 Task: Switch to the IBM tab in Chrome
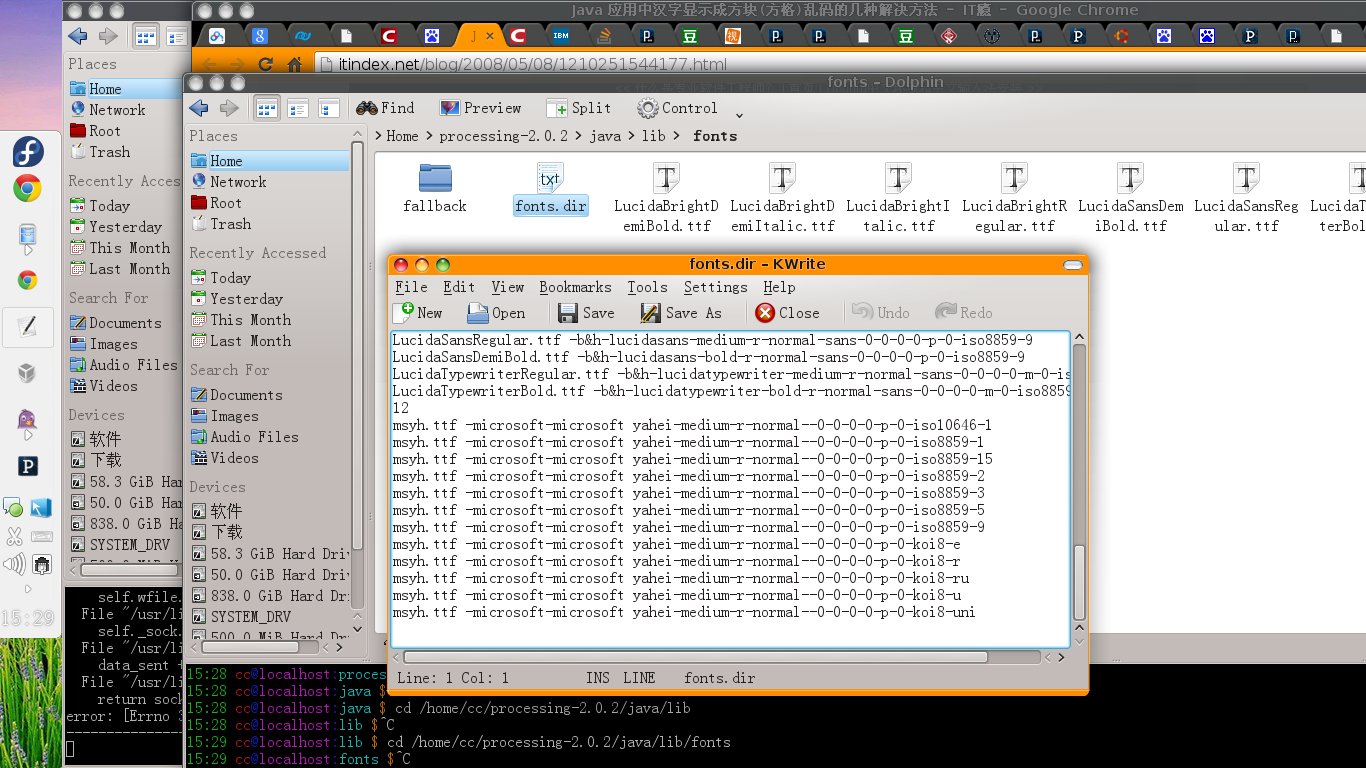(x=561, y=36)
